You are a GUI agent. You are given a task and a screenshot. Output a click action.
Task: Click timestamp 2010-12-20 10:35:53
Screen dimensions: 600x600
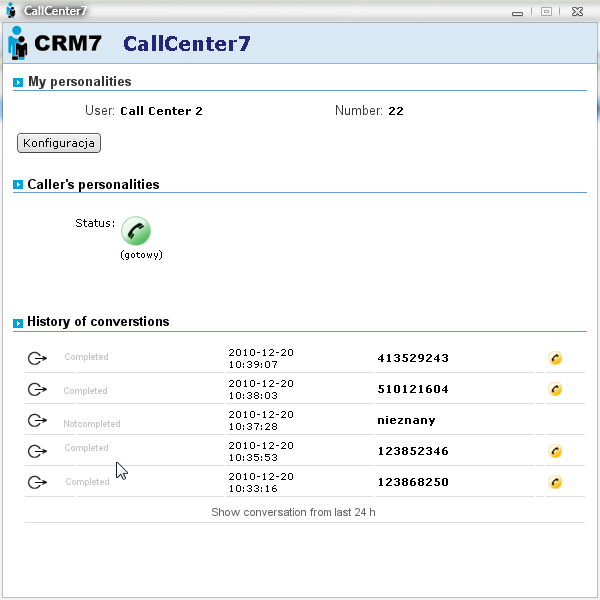[x=261, y=452]
